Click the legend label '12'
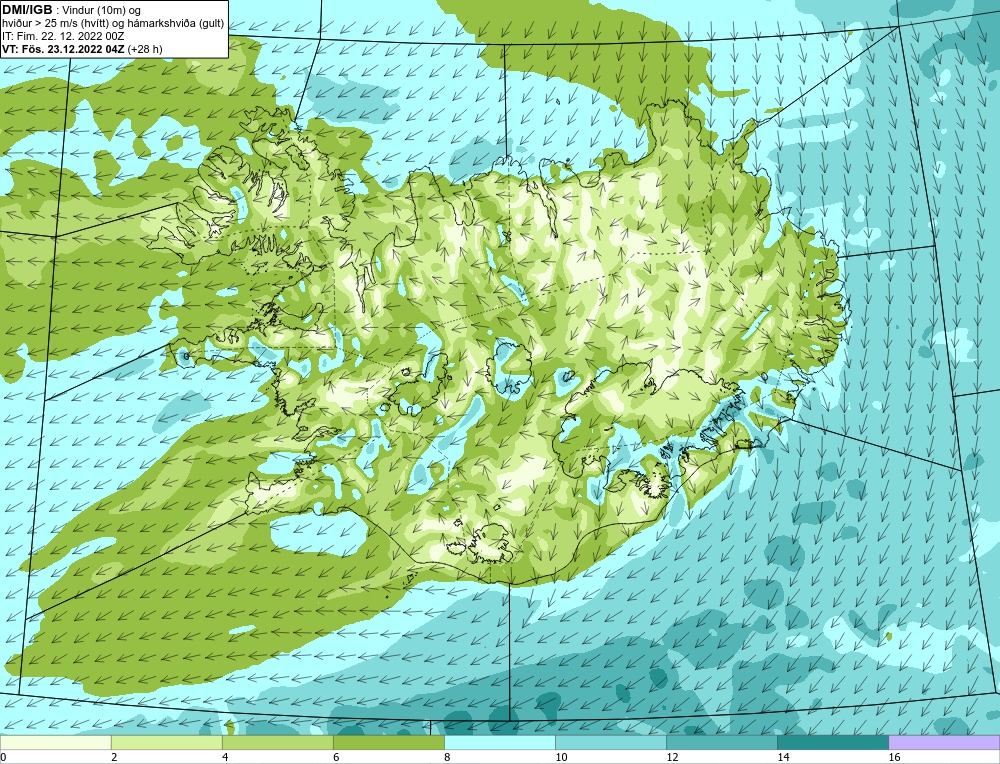Viewport: 1000px width, 764px height. point(672,757)
